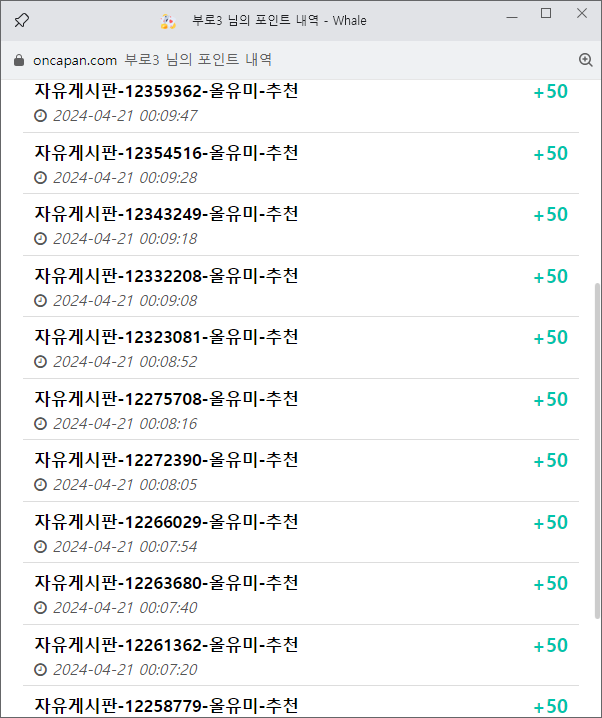
Task: Close the point history window
Action: coord(582,13)
